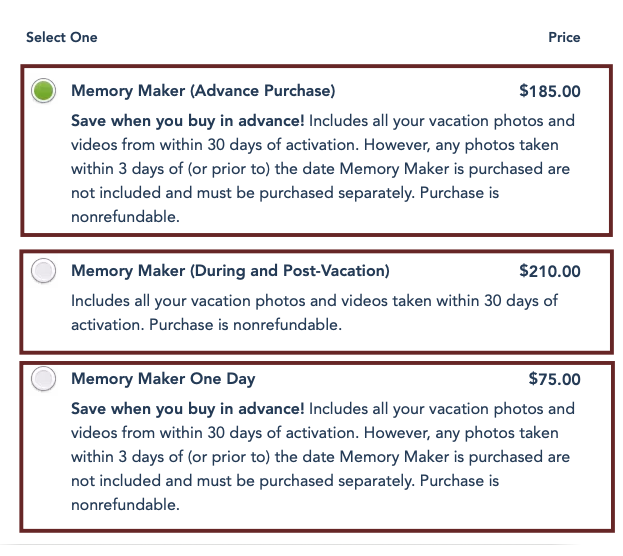623x556 pixels.
Task: Choose the During and Post-Vacation radio button
Action: click(43, 271)
